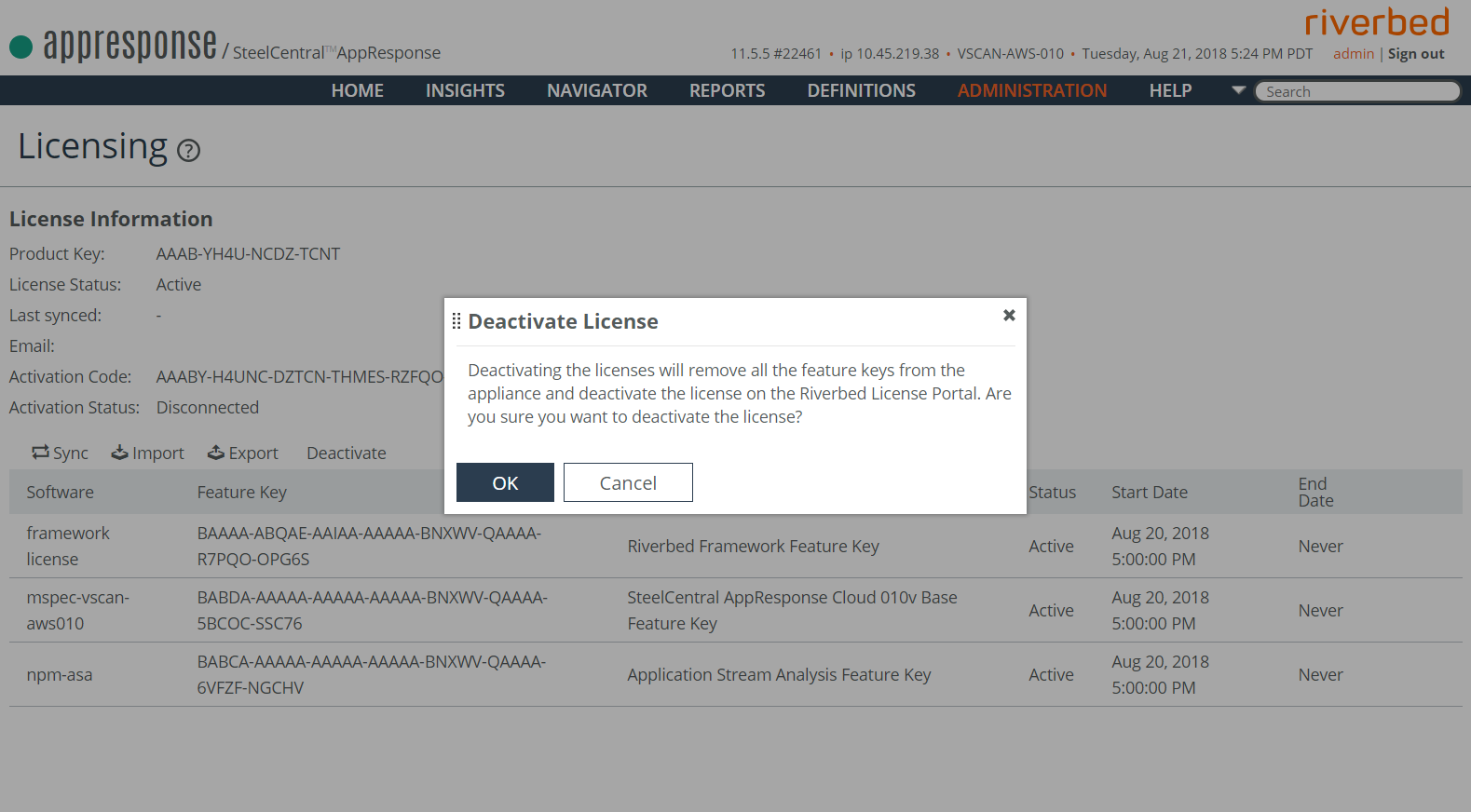
Task: Select the framework license row name
Action: point(67,546)
